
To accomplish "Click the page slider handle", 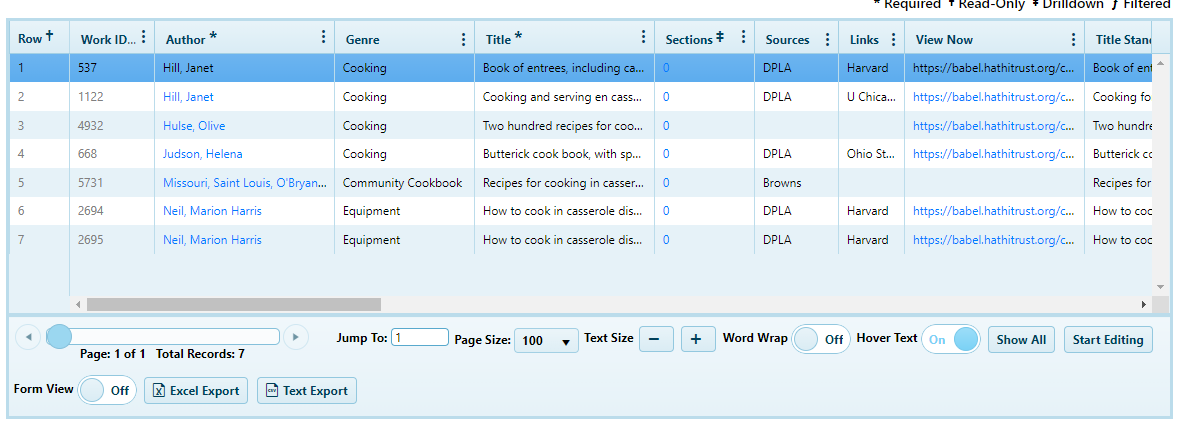I will 59,337.
